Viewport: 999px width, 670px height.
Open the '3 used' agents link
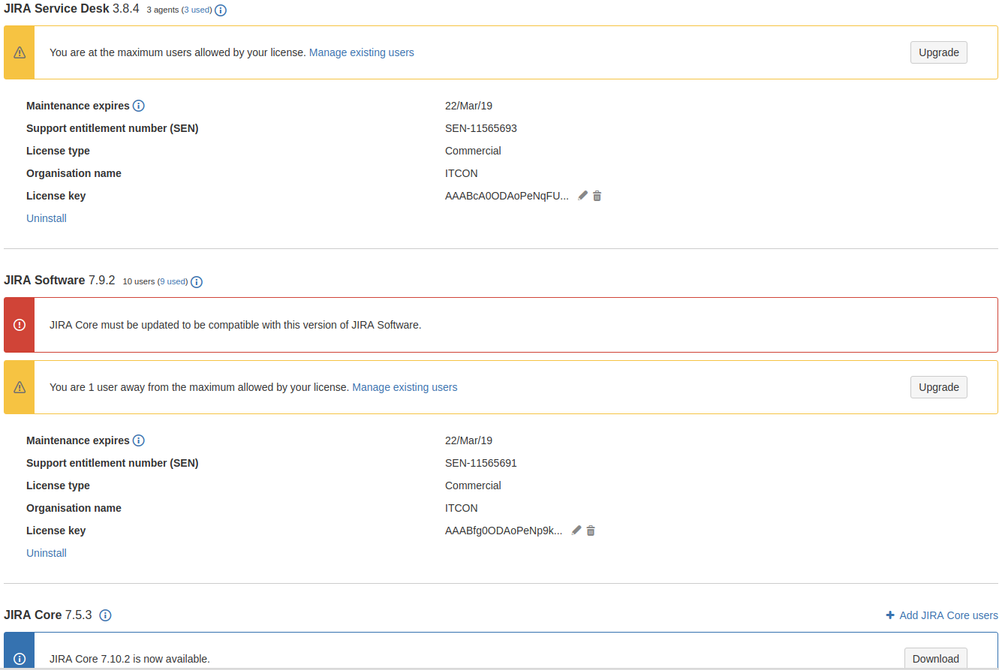[197, 10]
